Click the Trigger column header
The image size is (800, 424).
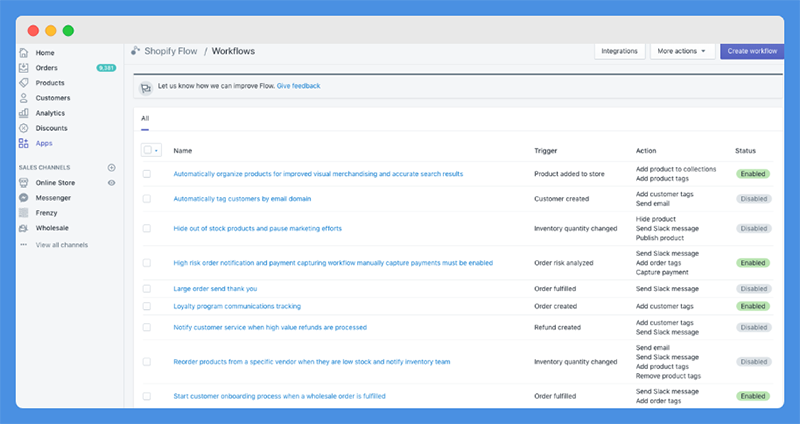click(x=545, y=151)
